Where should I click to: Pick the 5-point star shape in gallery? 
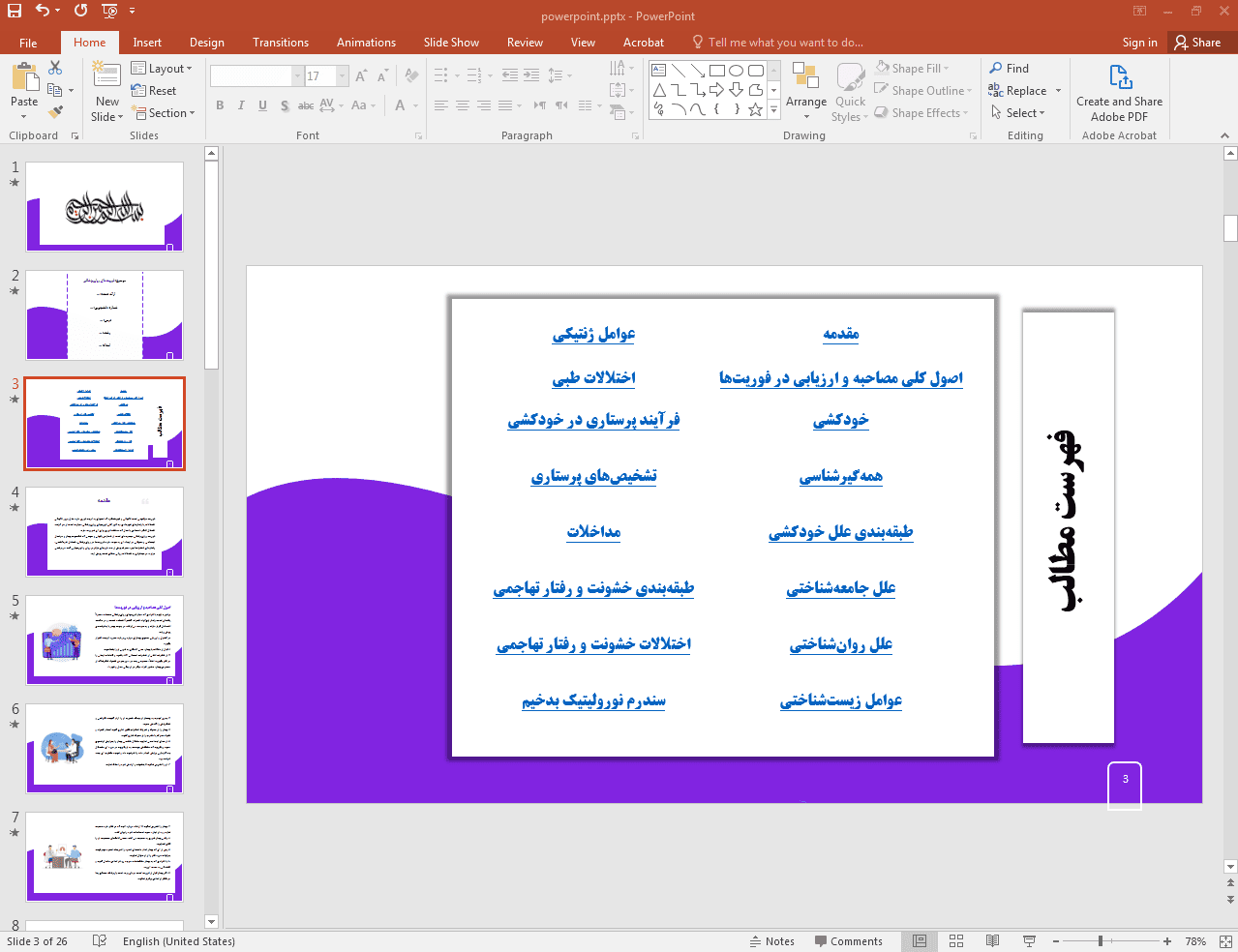click(755, 110)
